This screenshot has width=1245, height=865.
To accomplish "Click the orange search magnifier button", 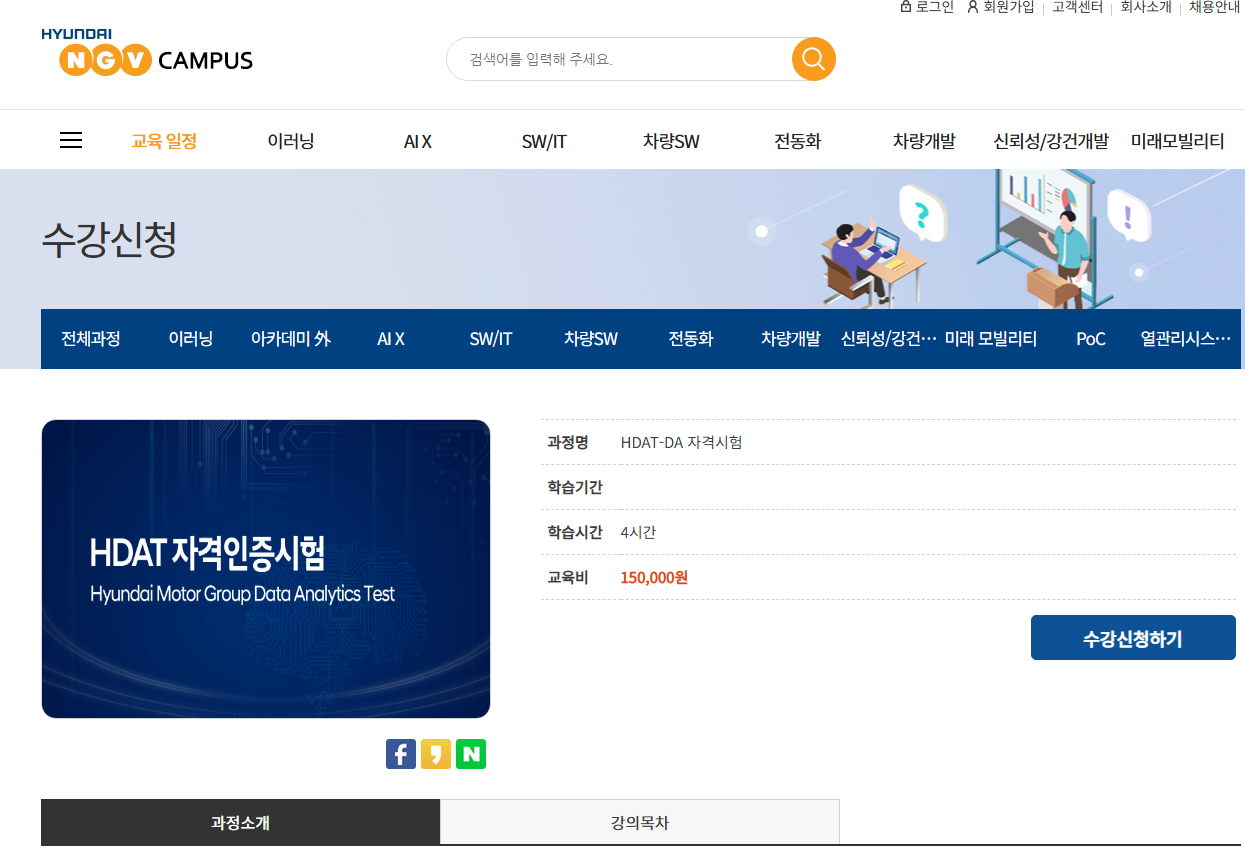I will [813, 59].
